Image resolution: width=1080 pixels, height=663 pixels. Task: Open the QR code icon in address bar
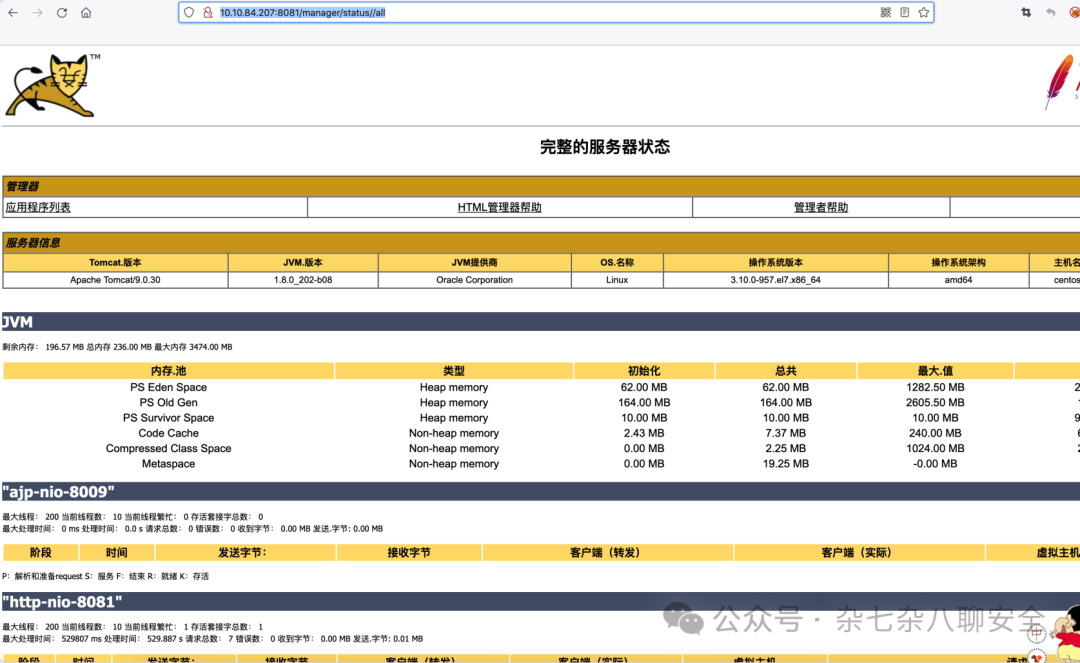(886, 12)
